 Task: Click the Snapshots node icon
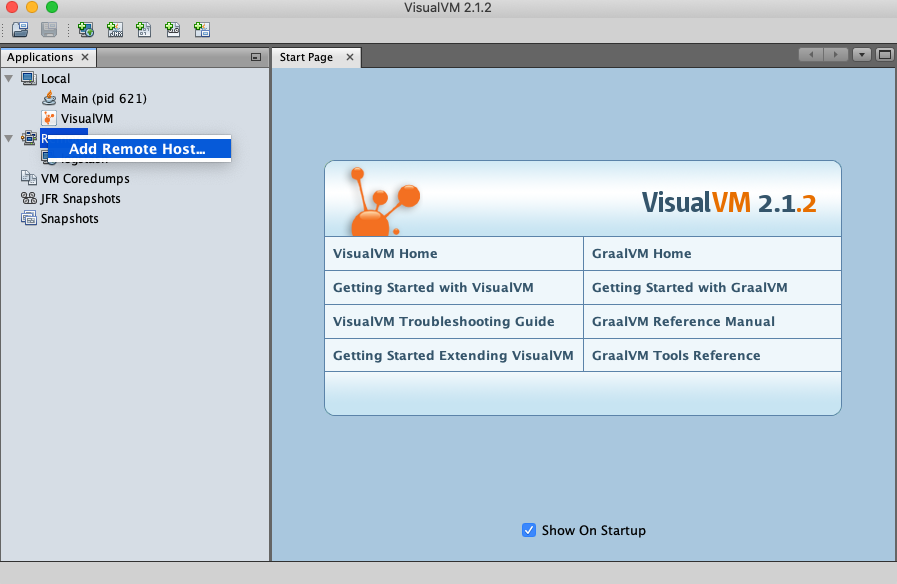(x=29, y=218)
